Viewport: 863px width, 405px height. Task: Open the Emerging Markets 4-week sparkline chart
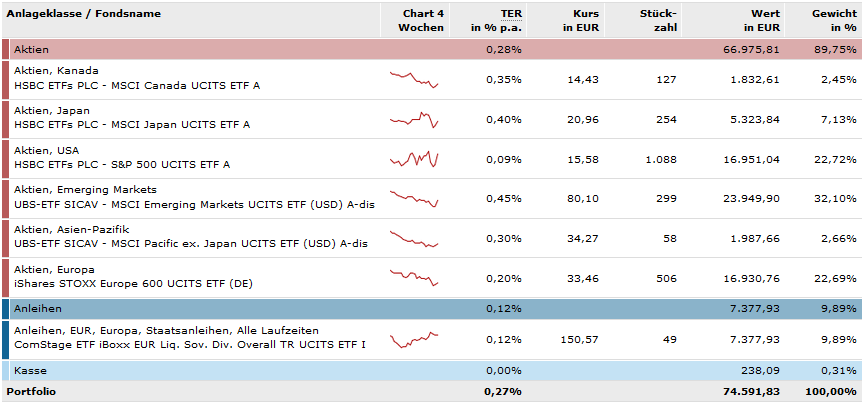(414, 199)
